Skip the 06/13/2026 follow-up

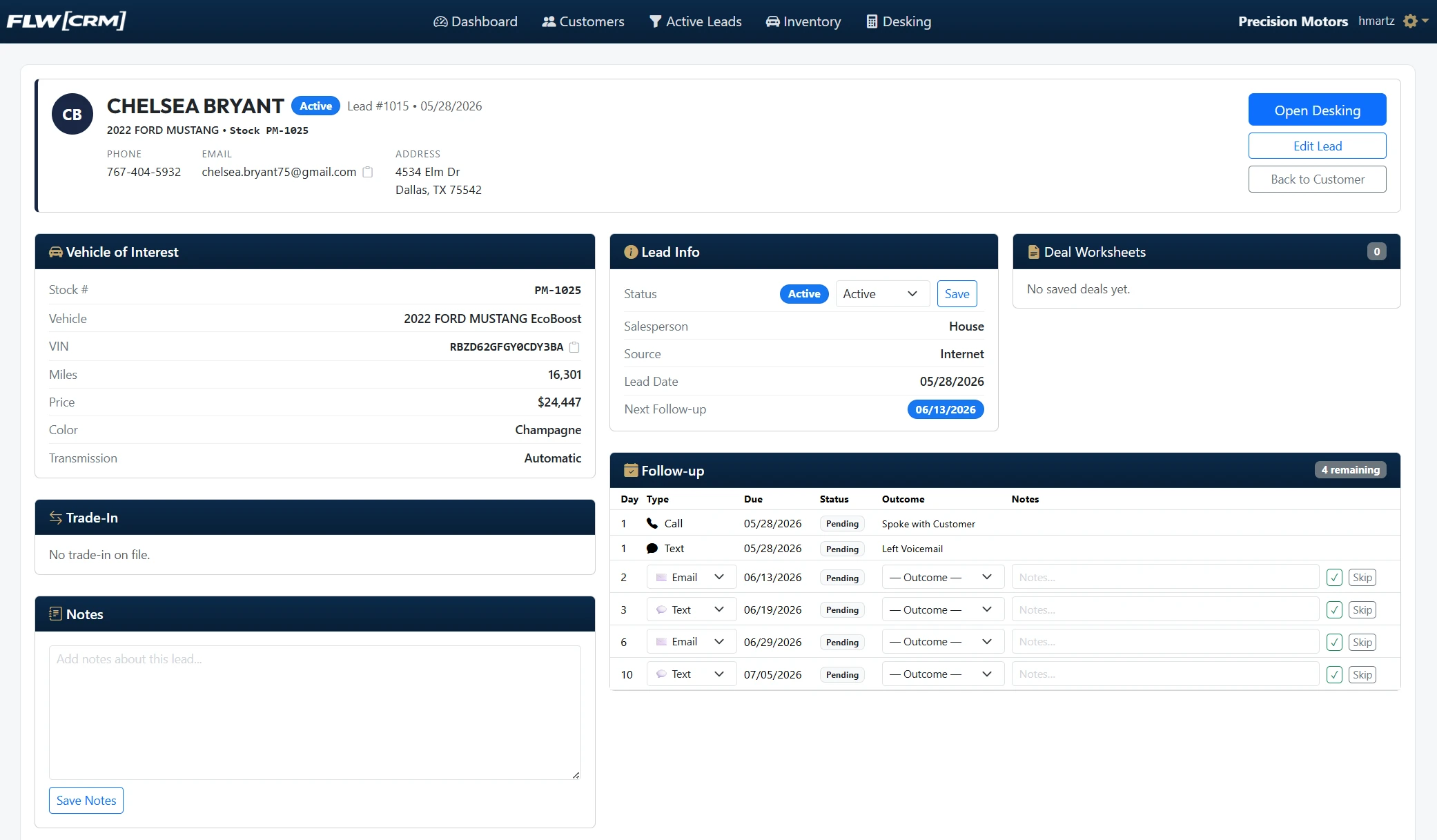pyautogui.click(x=1362, y=578)
